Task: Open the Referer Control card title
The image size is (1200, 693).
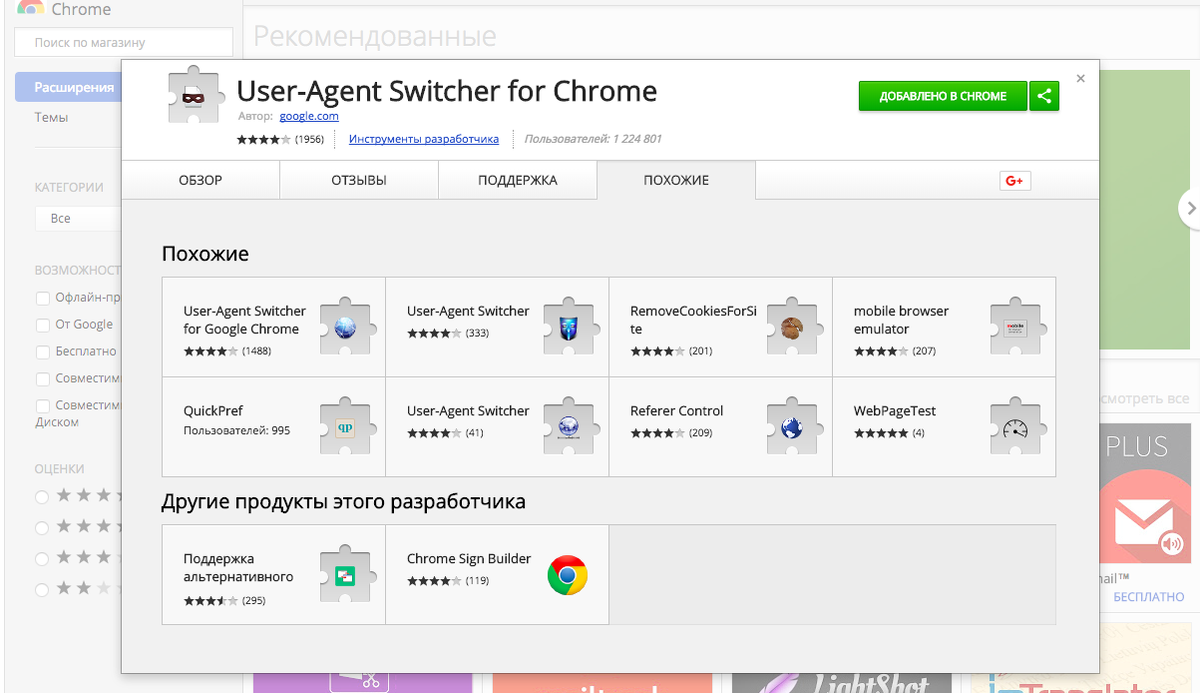Action: click(677, 411)
